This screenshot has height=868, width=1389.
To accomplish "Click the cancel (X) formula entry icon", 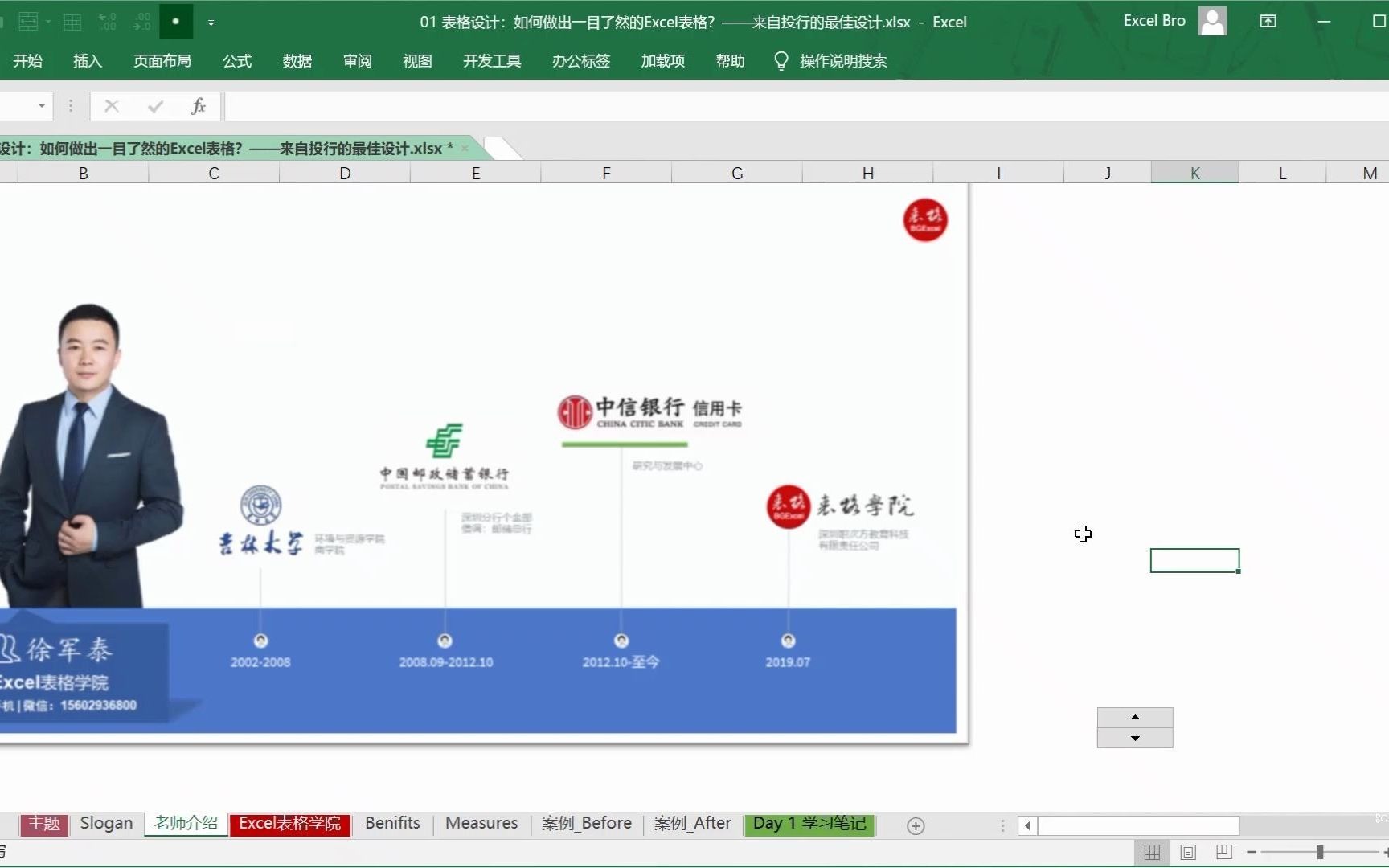I will pyautogui.click(x=112, y=106).
